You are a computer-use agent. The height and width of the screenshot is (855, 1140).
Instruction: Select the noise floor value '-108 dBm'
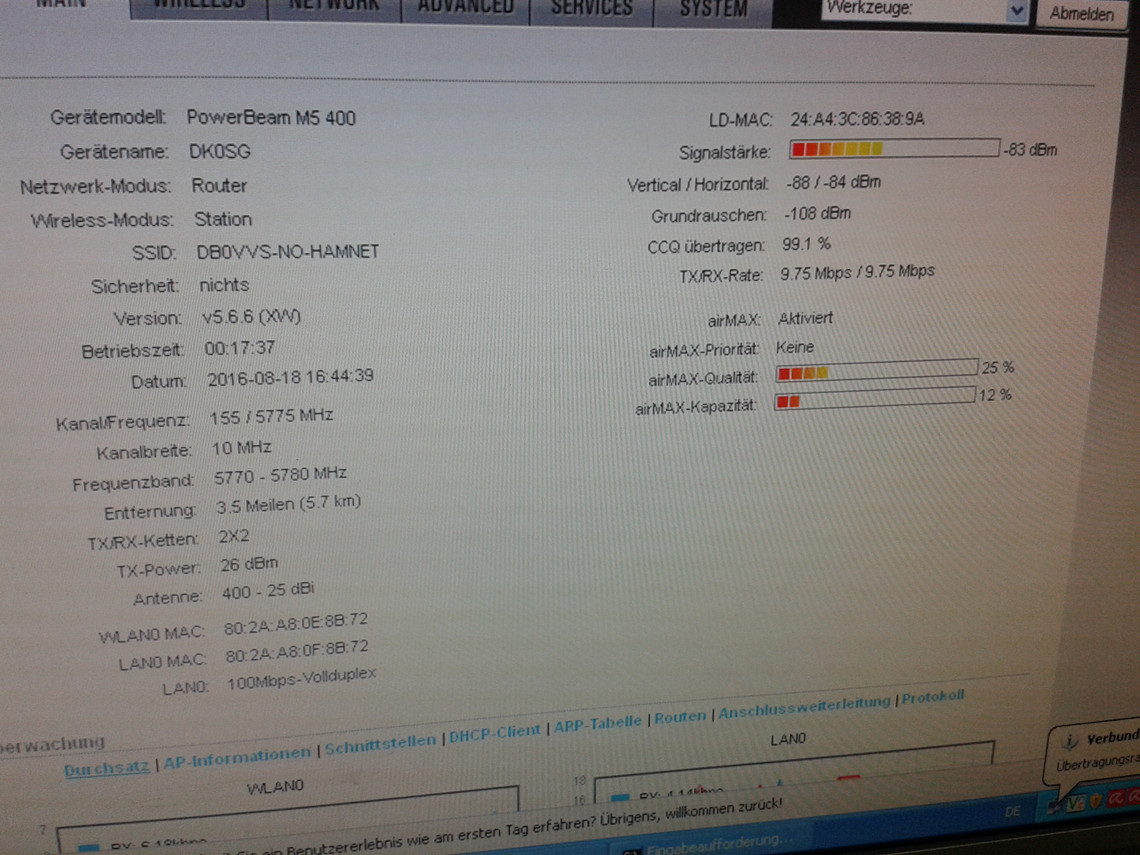(817, 214)
